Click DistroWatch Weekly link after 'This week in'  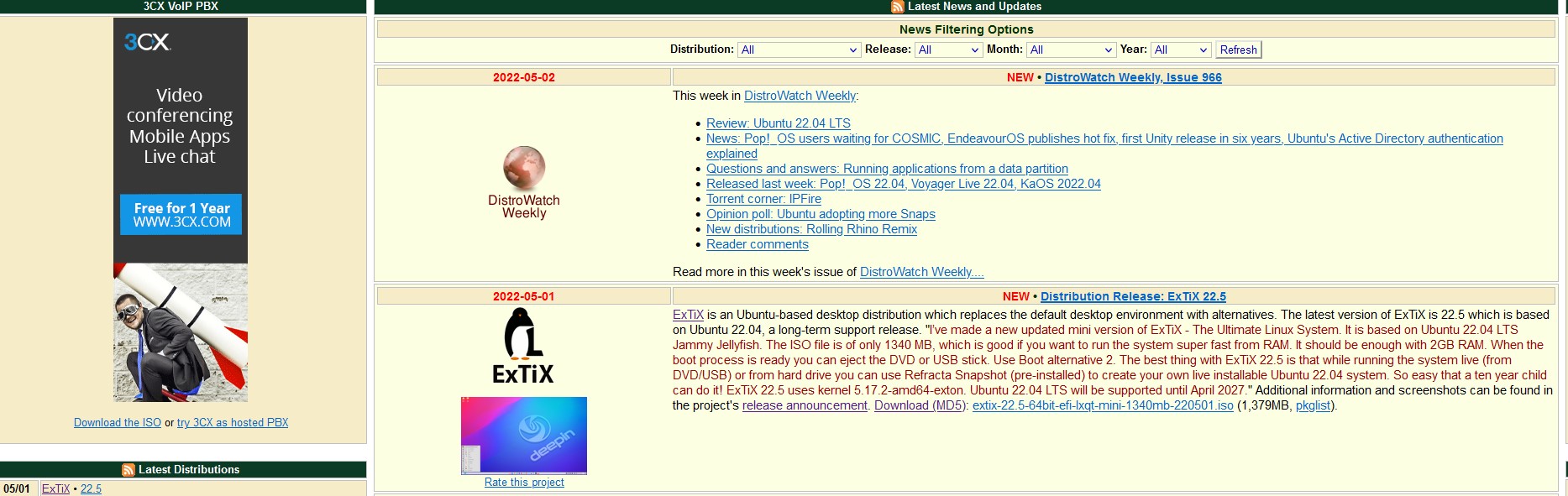tap(800, 96)
